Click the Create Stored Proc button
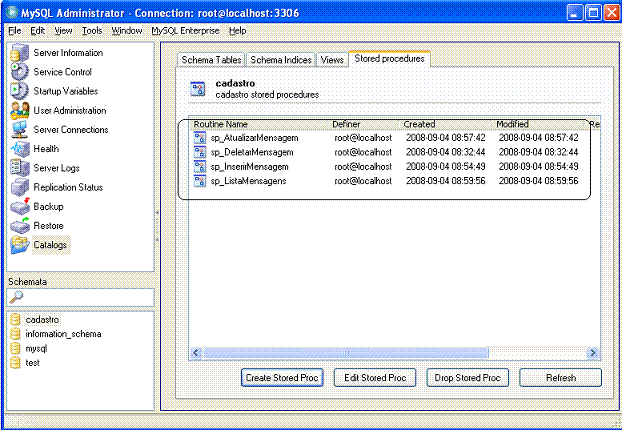This screenshot has width=622, height=430. [x=282, y=378]
